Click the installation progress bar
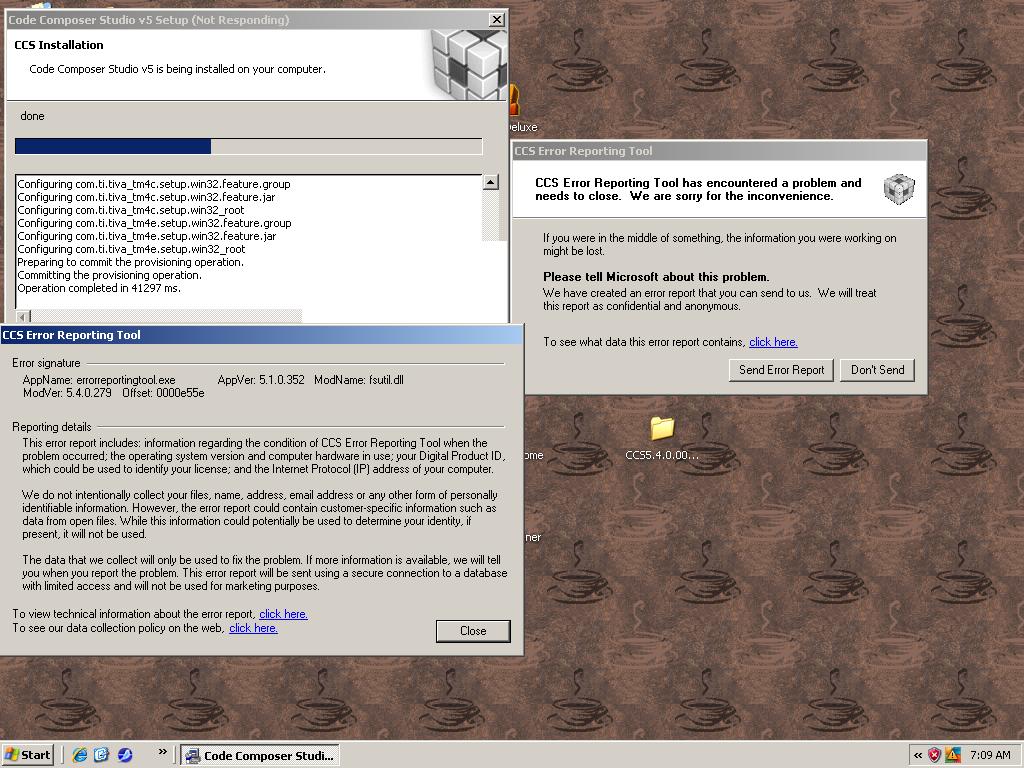Image resolution: width=1024 pixels, height=768 pixels. pyautogui.click(x=249, y=146)
